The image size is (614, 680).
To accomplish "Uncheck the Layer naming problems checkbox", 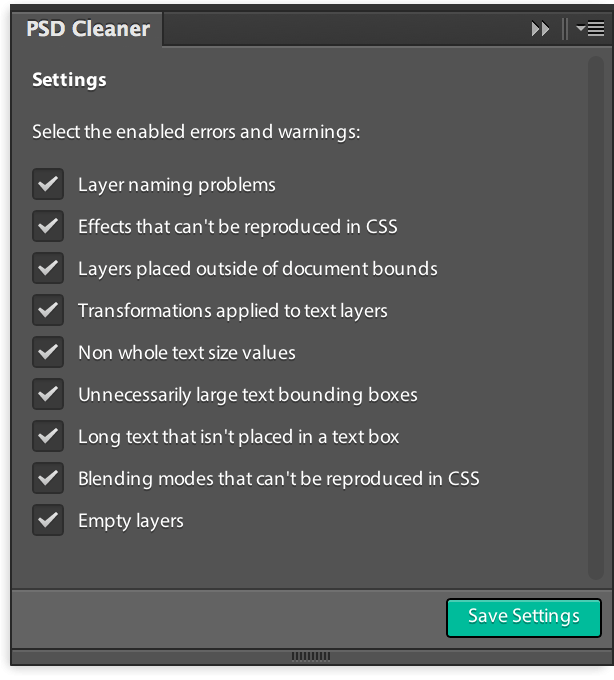I will 48,184.
